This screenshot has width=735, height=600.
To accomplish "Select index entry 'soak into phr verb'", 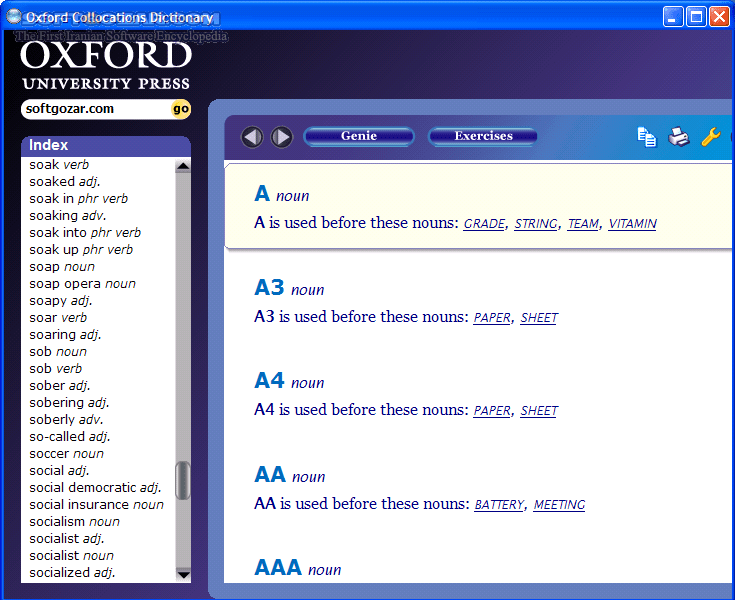I will tap(85, 233).
